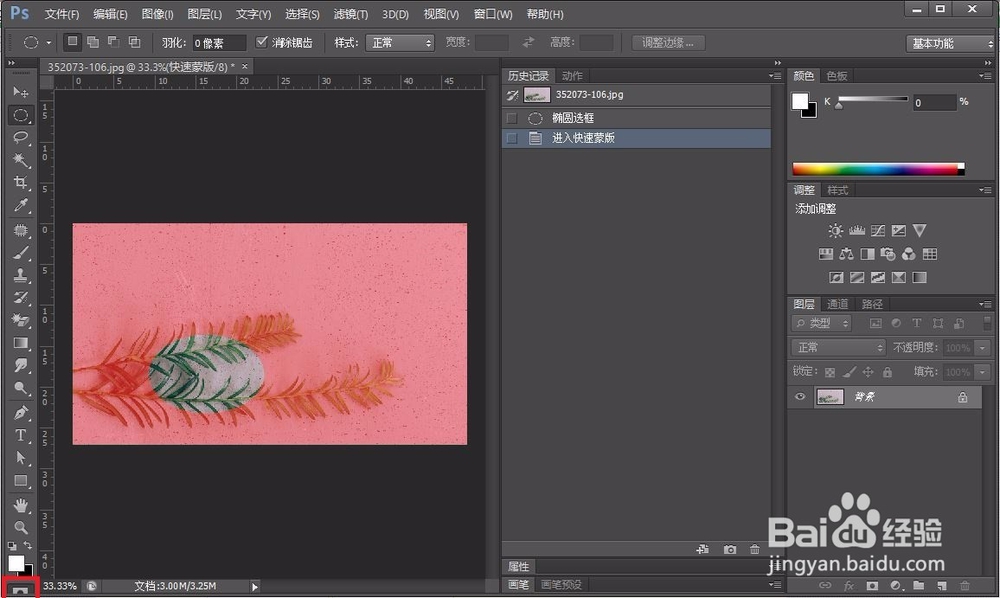Open the layer blend mode 正常 dropdown
Screen dimensions: 1000x598
click(839, 347)
